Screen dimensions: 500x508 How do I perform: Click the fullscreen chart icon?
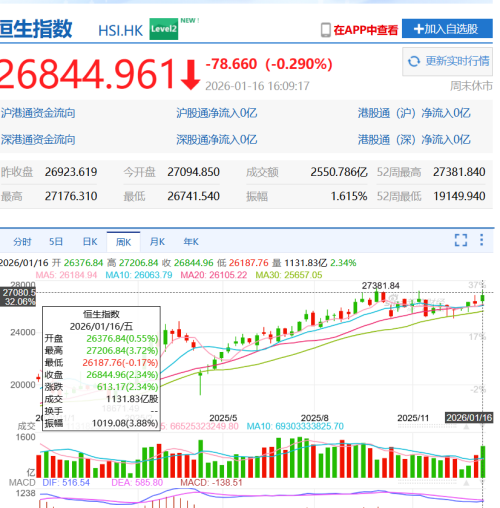pos(461,240)
